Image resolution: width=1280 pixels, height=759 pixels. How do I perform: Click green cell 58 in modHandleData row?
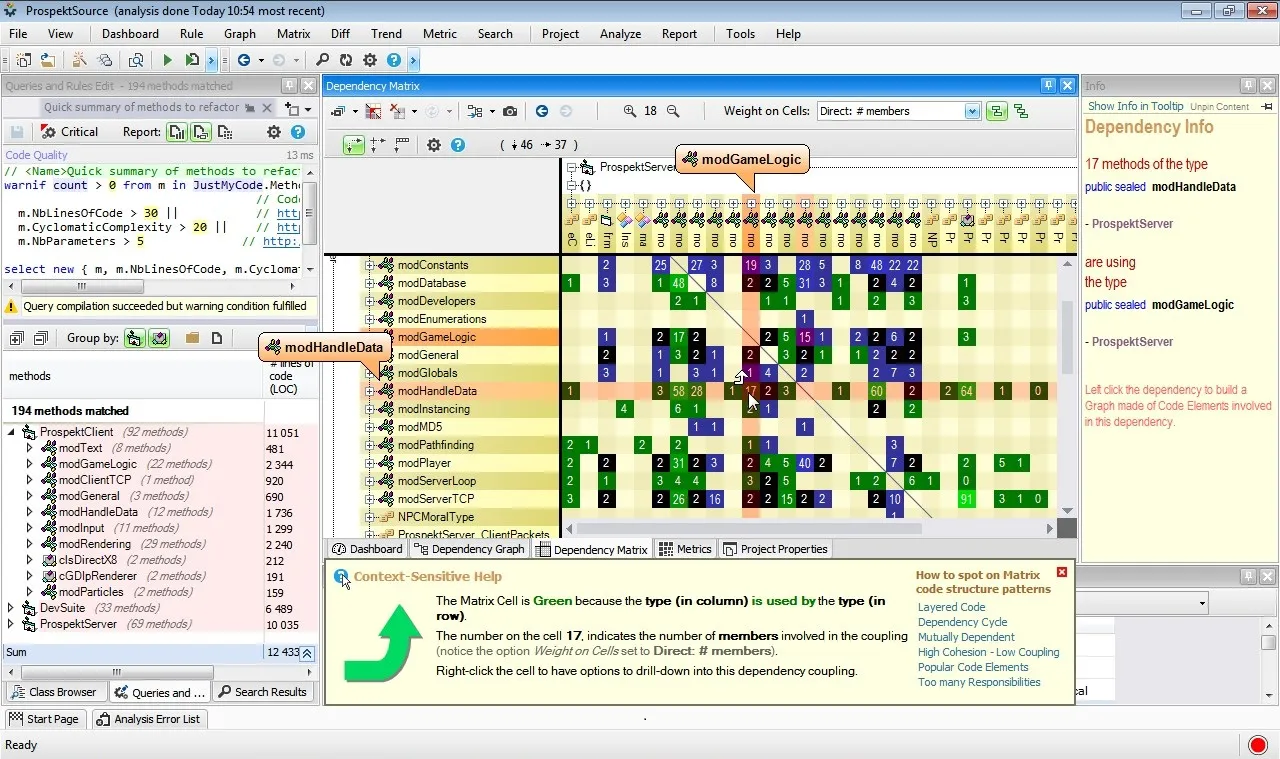pos(679,391)
